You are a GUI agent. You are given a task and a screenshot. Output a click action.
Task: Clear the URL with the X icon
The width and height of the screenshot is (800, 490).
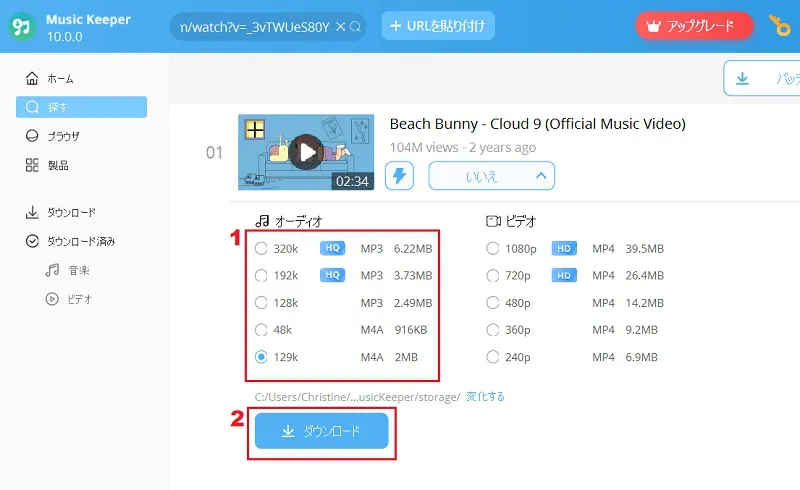point(341,27)
